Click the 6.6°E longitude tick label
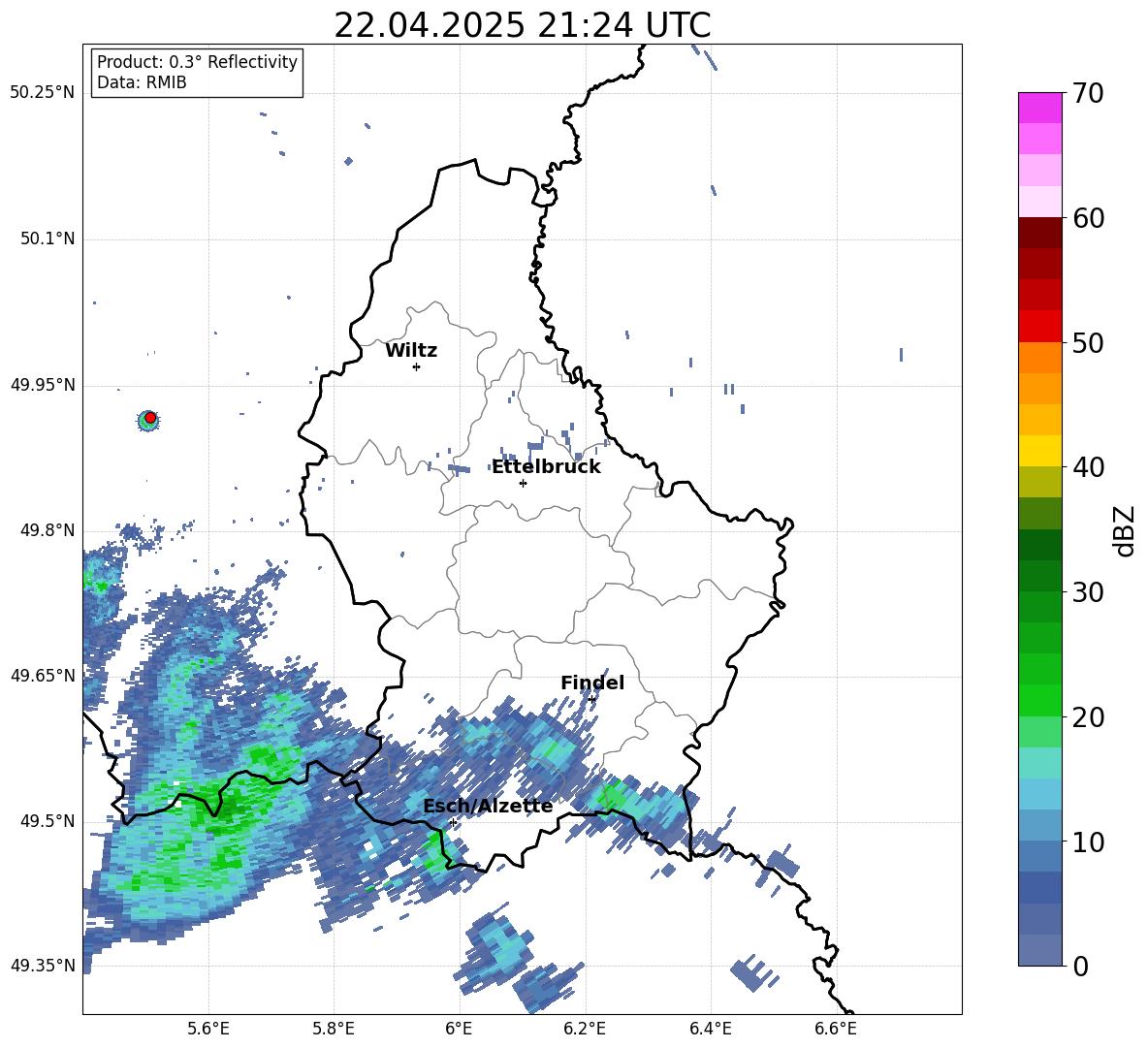This screenshot has height=1048, width=1148. [x=836, y=1029]
